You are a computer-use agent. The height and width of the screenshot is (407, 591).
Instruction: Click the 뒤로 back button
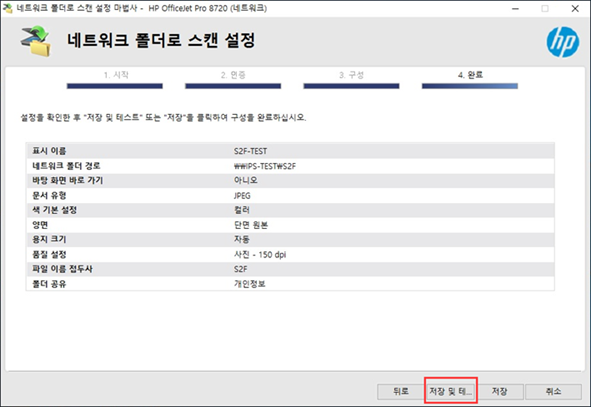(401, 391)
